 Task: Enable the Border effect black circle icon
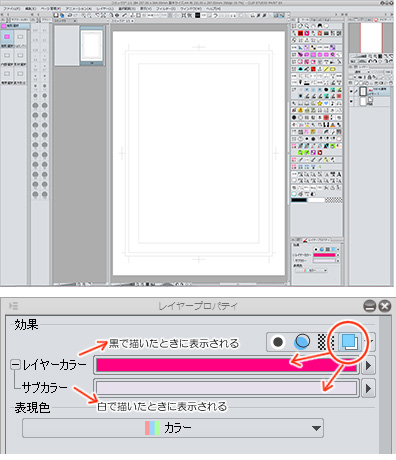pyautogui.click(x=278, y=342)
